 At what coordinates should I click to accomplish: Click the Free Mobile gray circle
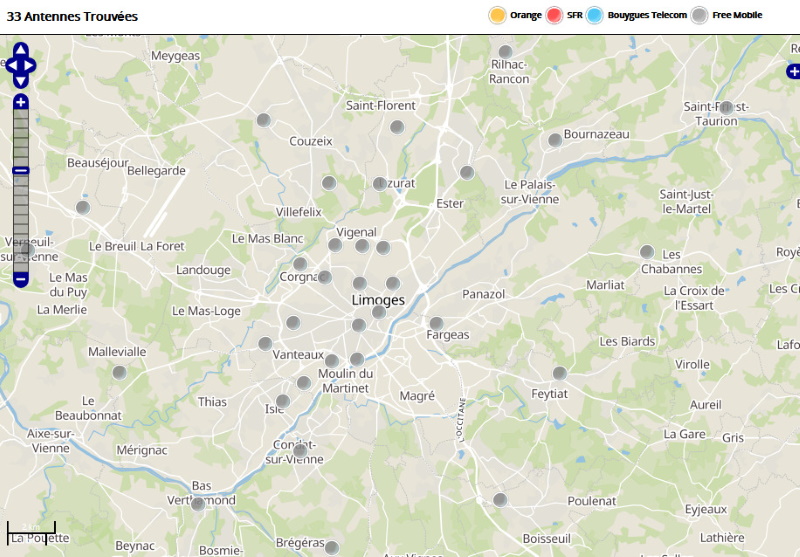pyautogui.click(x=699, y=15)
